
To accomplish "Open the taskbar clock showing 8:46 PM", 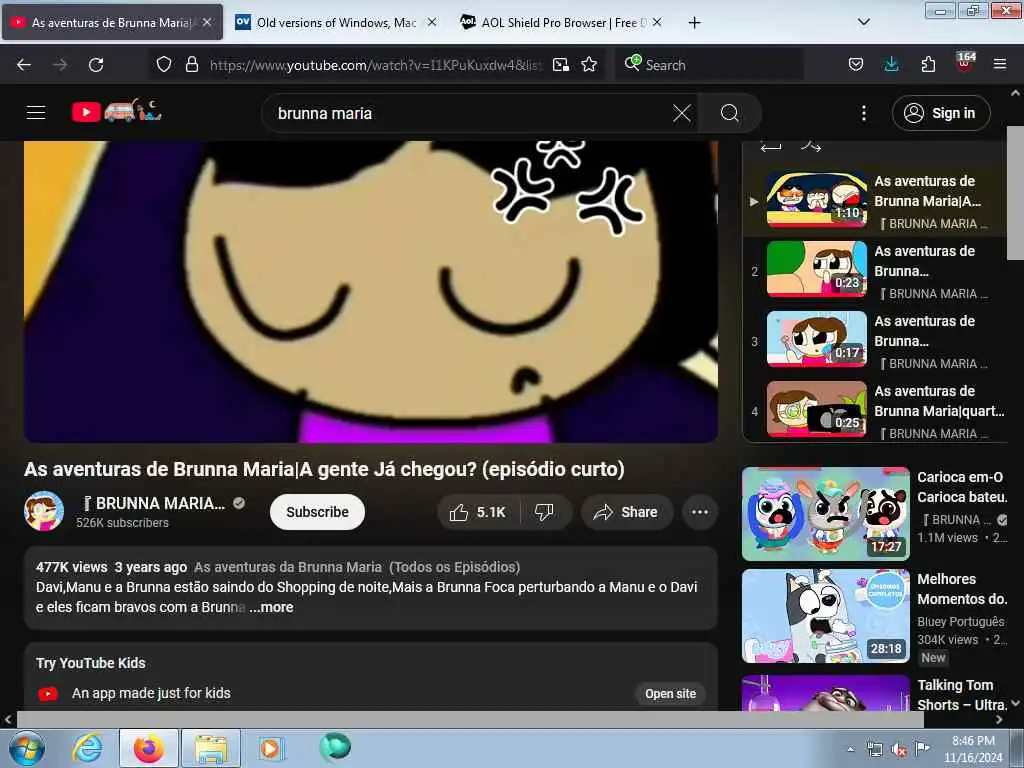I will tap(973, 749).
